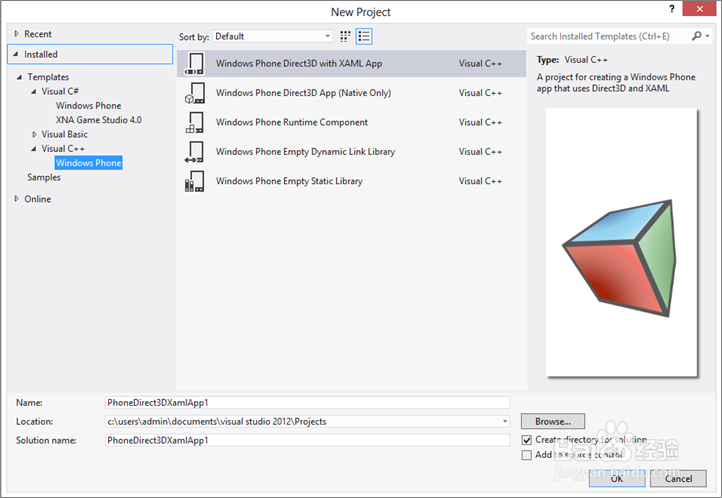This screenshot has height=498, width=722.
Task: Click the 3D cube preview image
Action: (620, 258)
